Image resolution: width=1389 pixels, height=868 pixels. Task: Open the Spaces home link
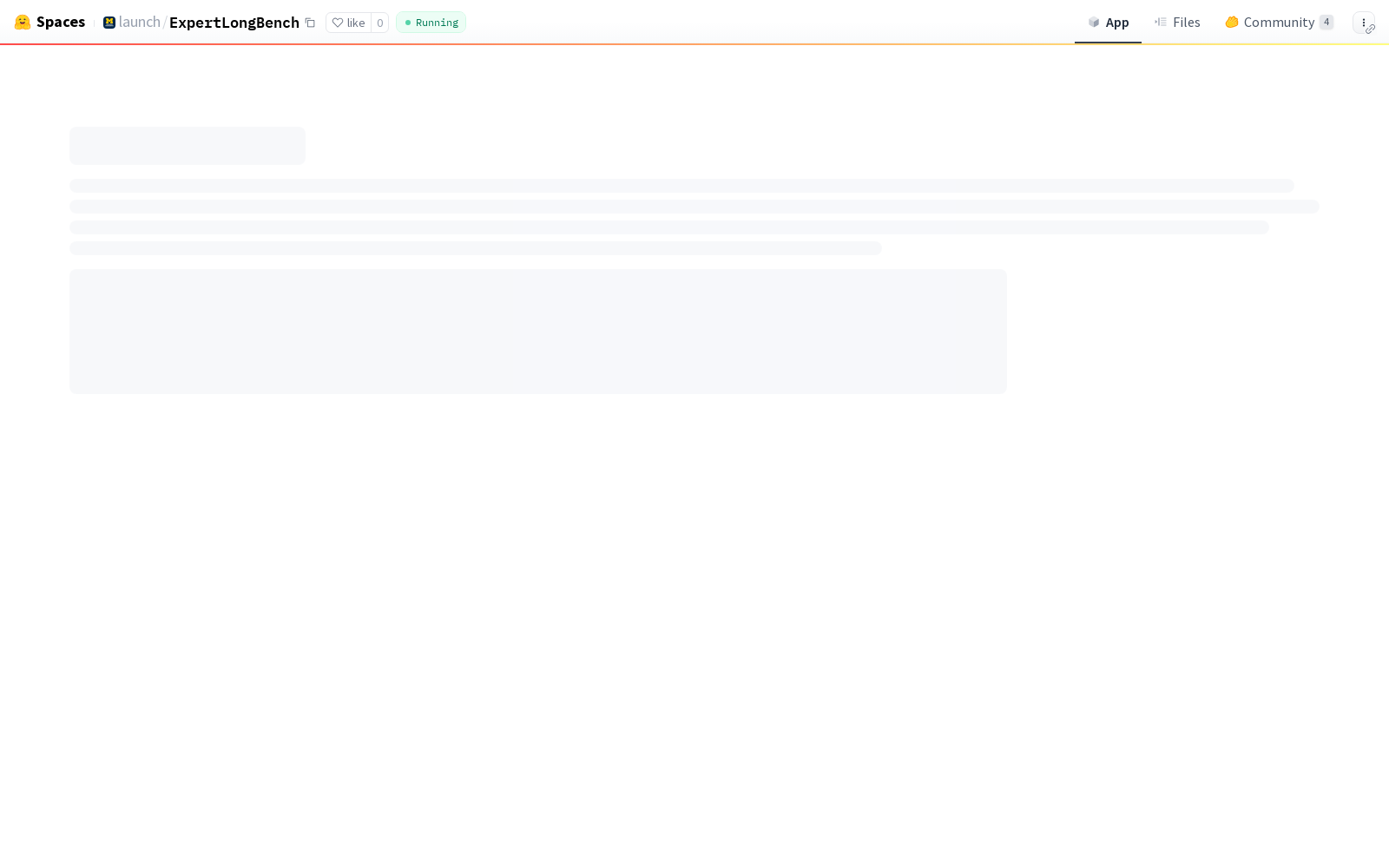pyautogui.click(x=61, y=23)
